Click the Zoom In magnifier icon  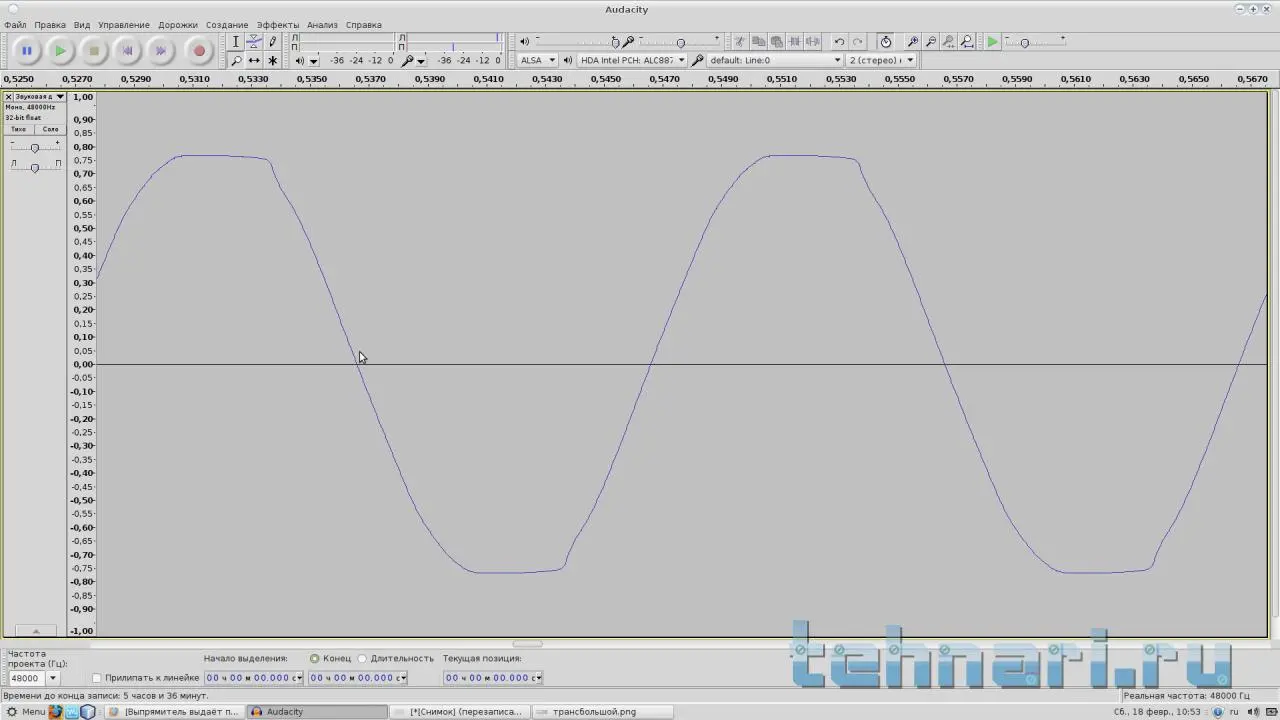tap(912, 42)
